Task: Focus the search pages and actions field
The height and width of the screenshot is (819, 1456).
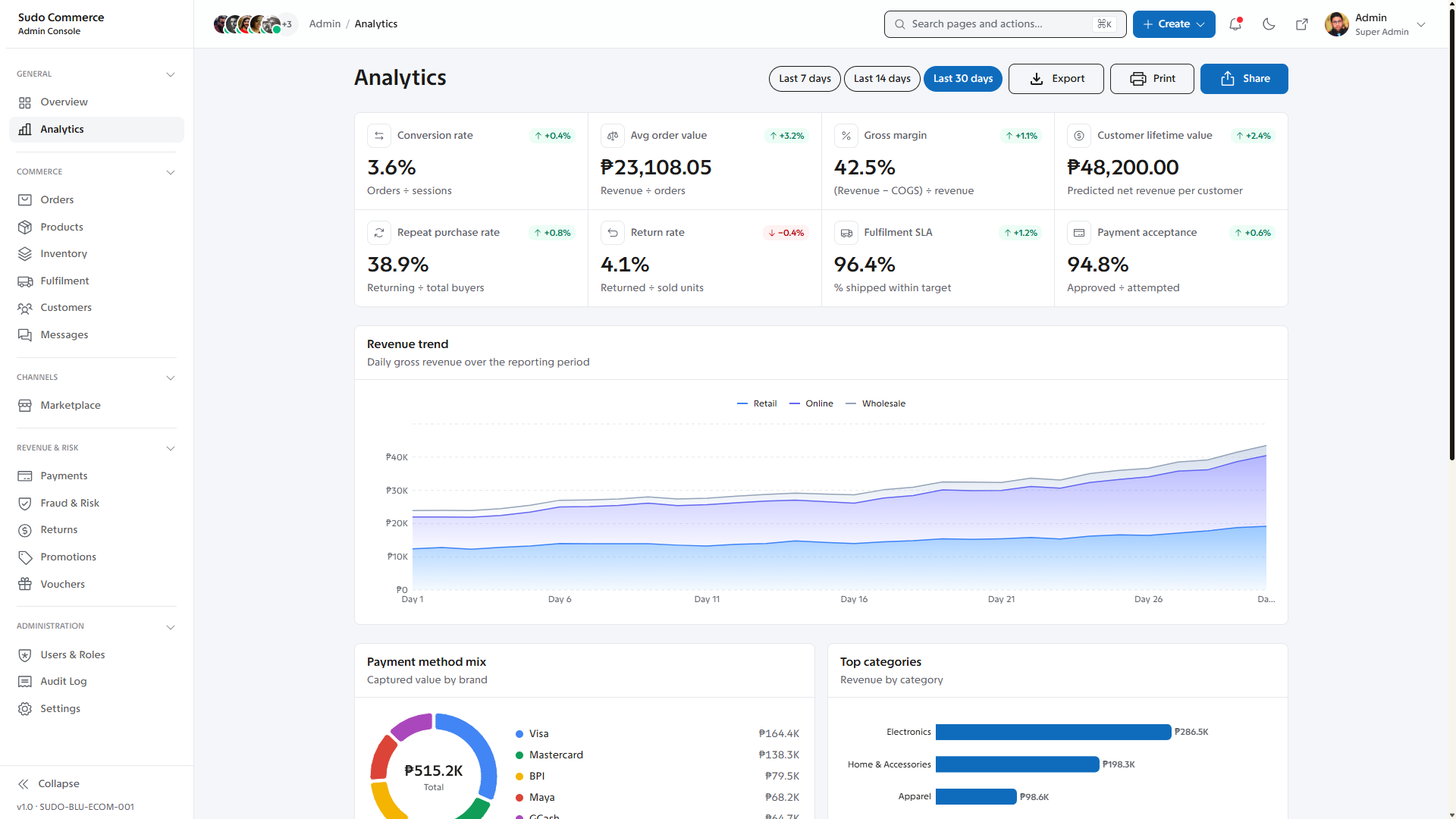Action: tap(1006, 24)
